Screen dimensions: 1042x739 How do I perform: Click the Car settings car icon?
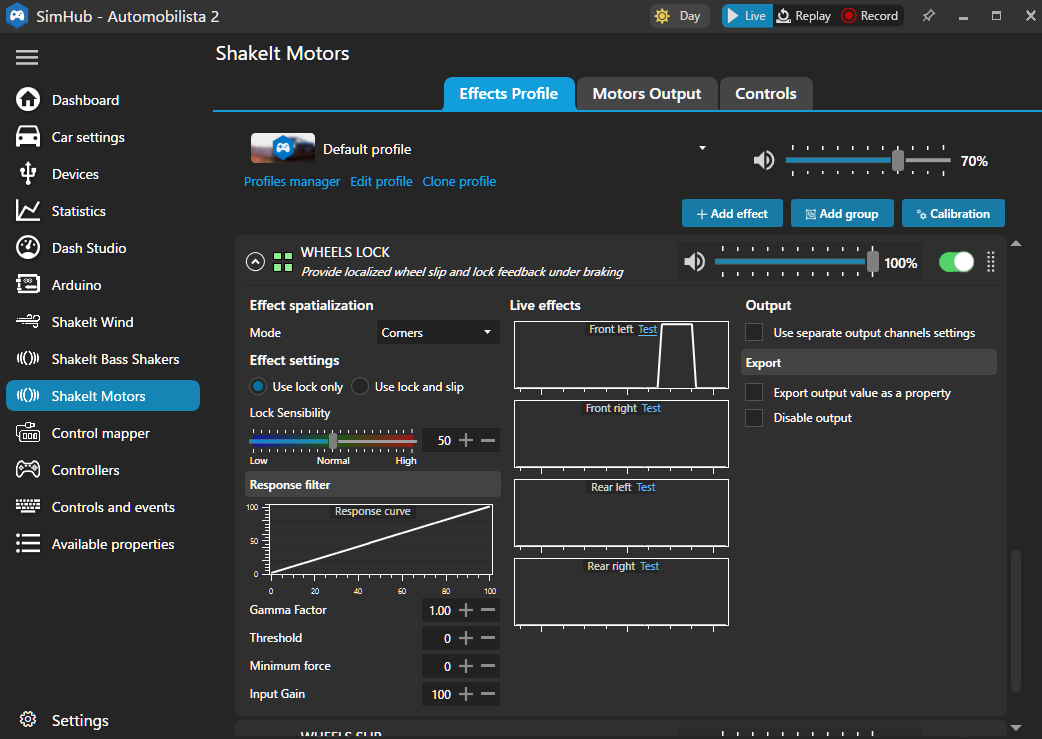pos(28,137)
